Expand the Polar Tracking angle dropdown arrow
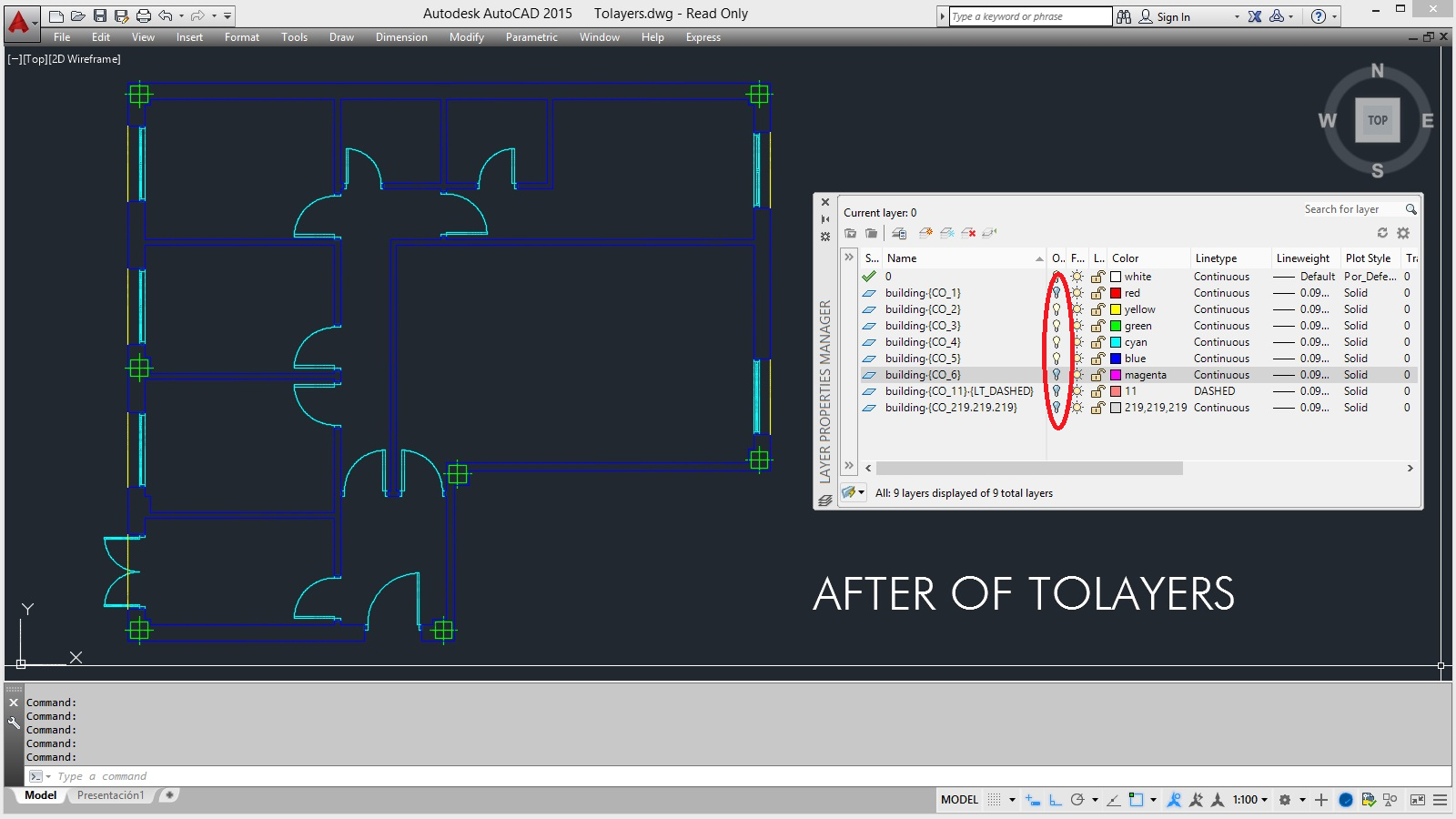This screenshot has height=819, width=1456. tap(1095, 800)
